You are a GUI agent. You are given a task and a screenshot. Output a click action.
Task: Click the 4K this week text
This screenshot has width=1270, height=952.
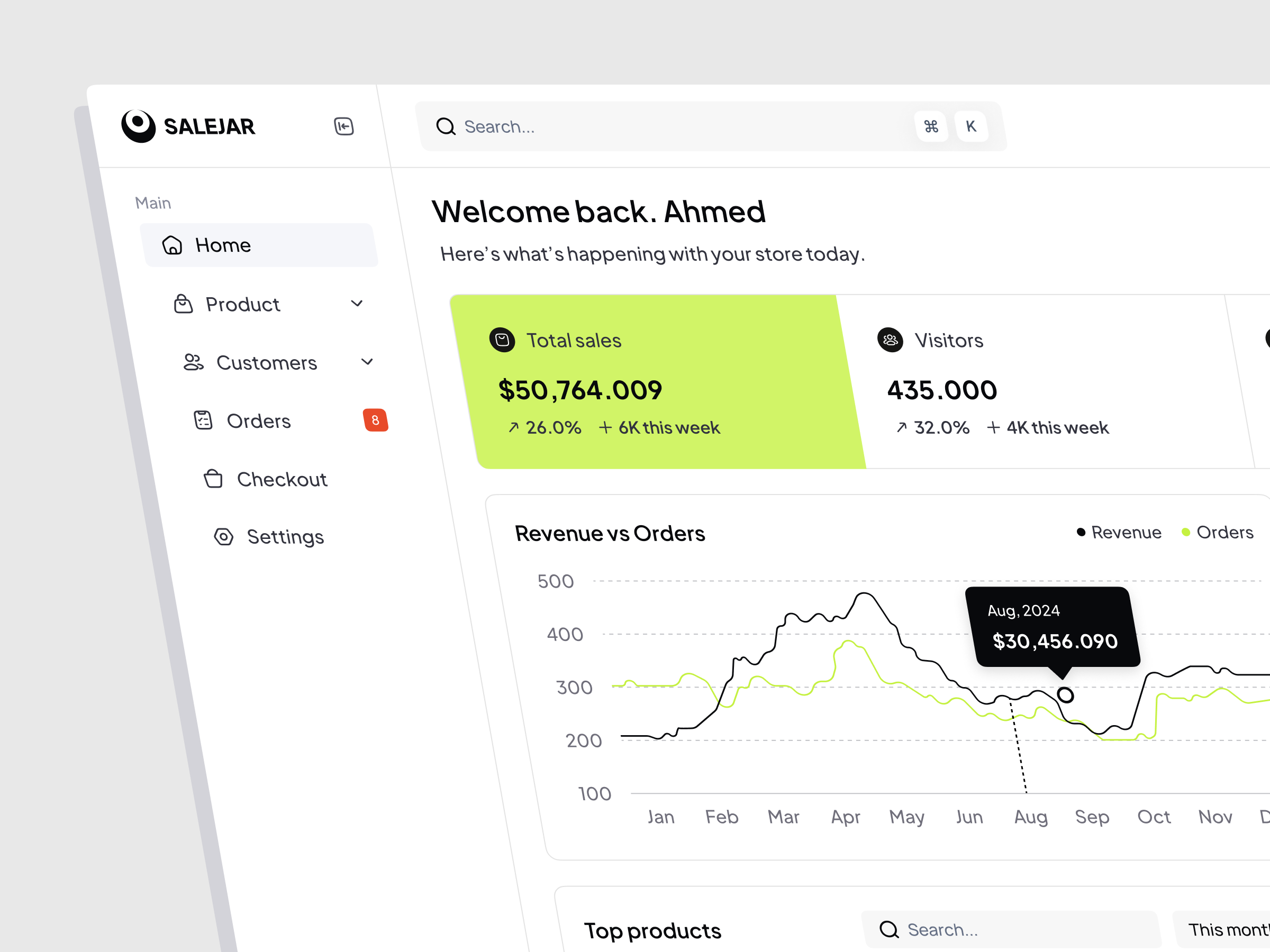[x=1058, y=427]
